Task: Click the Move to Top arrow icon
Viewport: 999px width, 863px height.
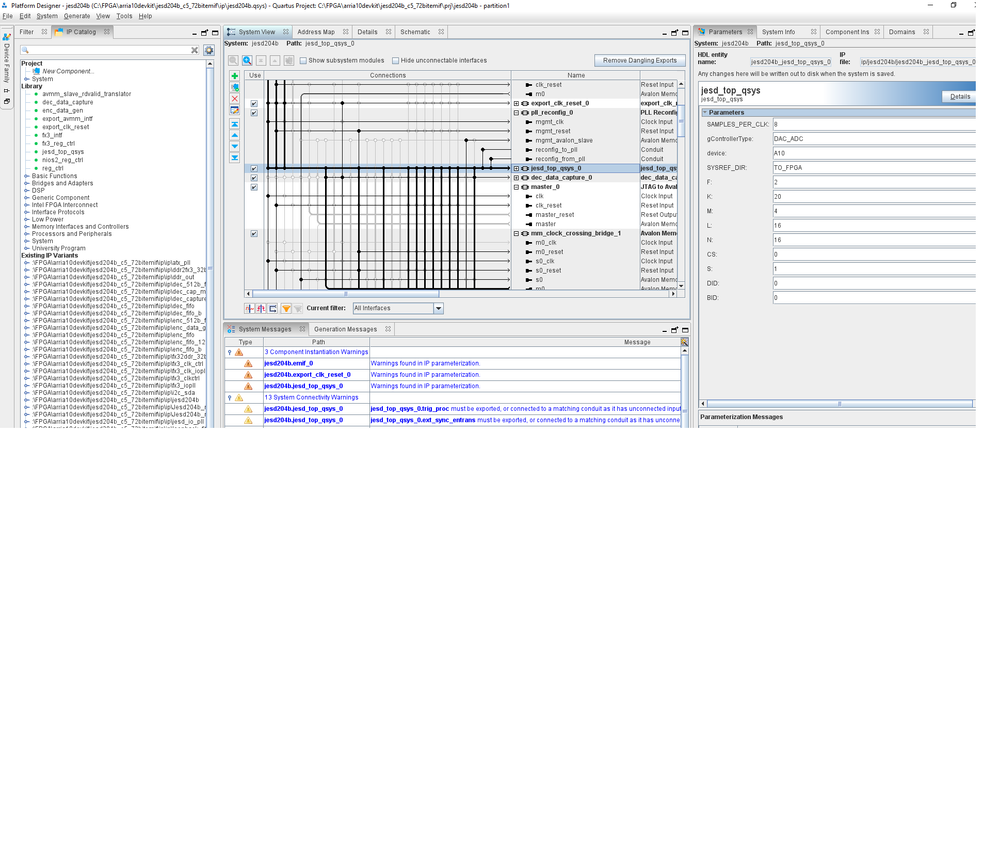Action: (x=235, y=123)
